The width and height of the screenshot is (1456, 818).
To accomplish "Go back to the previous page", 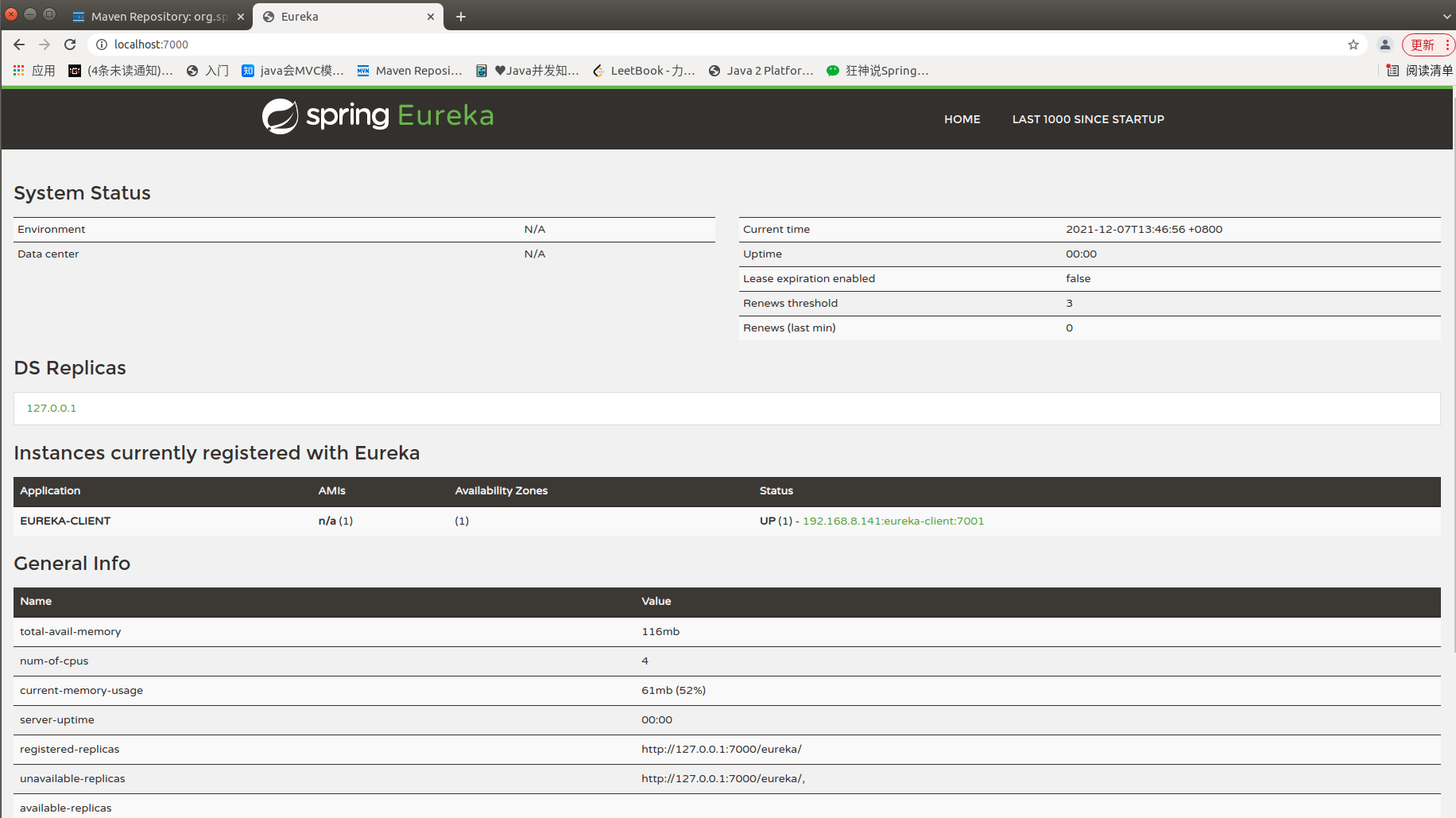I will [x=19, y=45].
